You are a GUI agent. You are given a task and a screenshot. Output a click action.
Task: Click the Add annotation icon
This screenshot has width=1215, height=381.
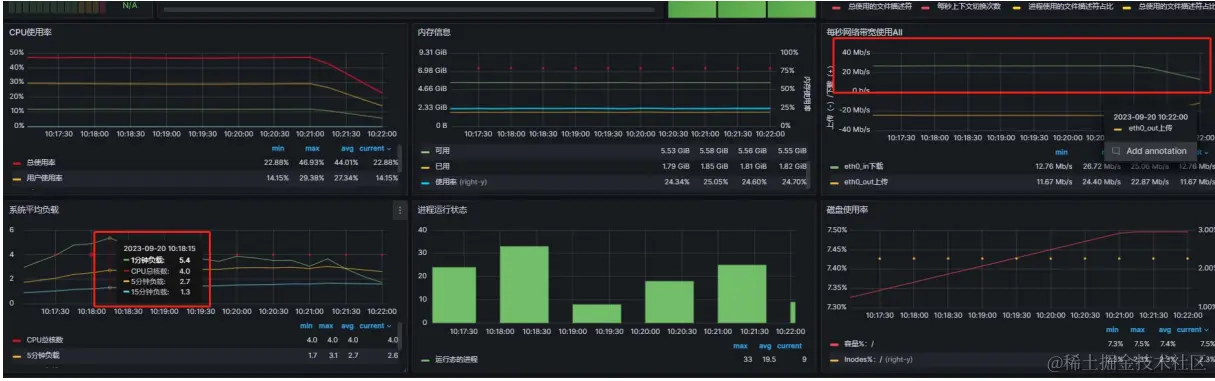click(x=1116, y=151)
